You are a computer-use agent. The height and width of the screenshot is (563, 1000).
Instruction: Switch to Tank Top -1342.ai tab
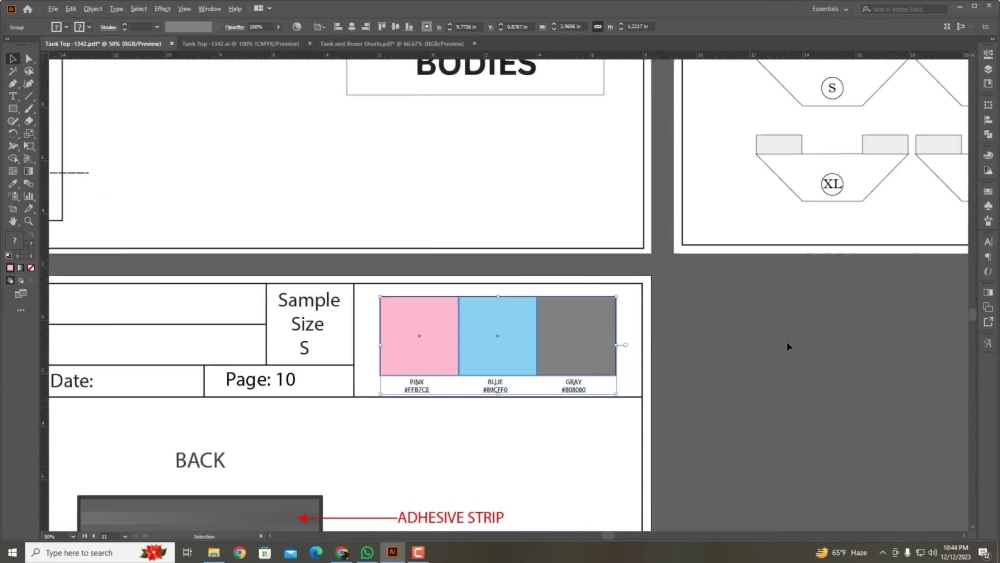(240, 44)
